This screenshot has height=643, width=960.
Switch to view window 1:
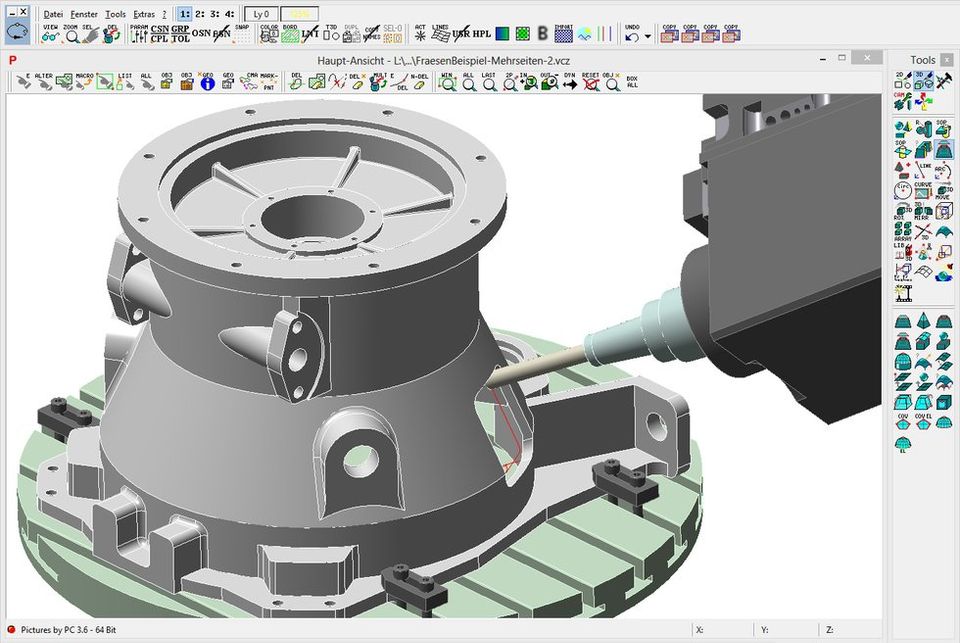coord(184,13)
